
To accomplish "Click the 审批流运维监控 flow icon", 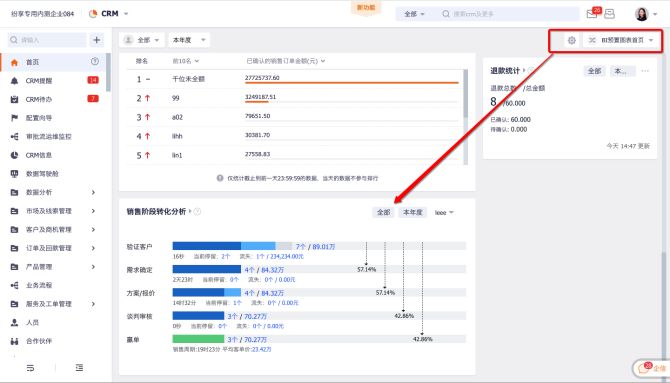I will [x=15, y=137].
